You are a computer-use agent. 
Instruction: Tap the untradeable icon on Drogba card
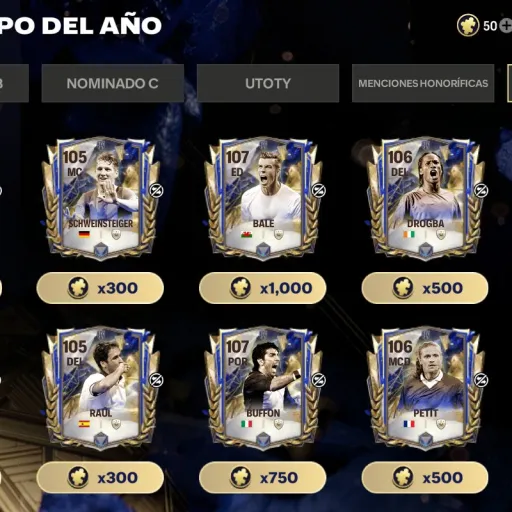[481, 190]
